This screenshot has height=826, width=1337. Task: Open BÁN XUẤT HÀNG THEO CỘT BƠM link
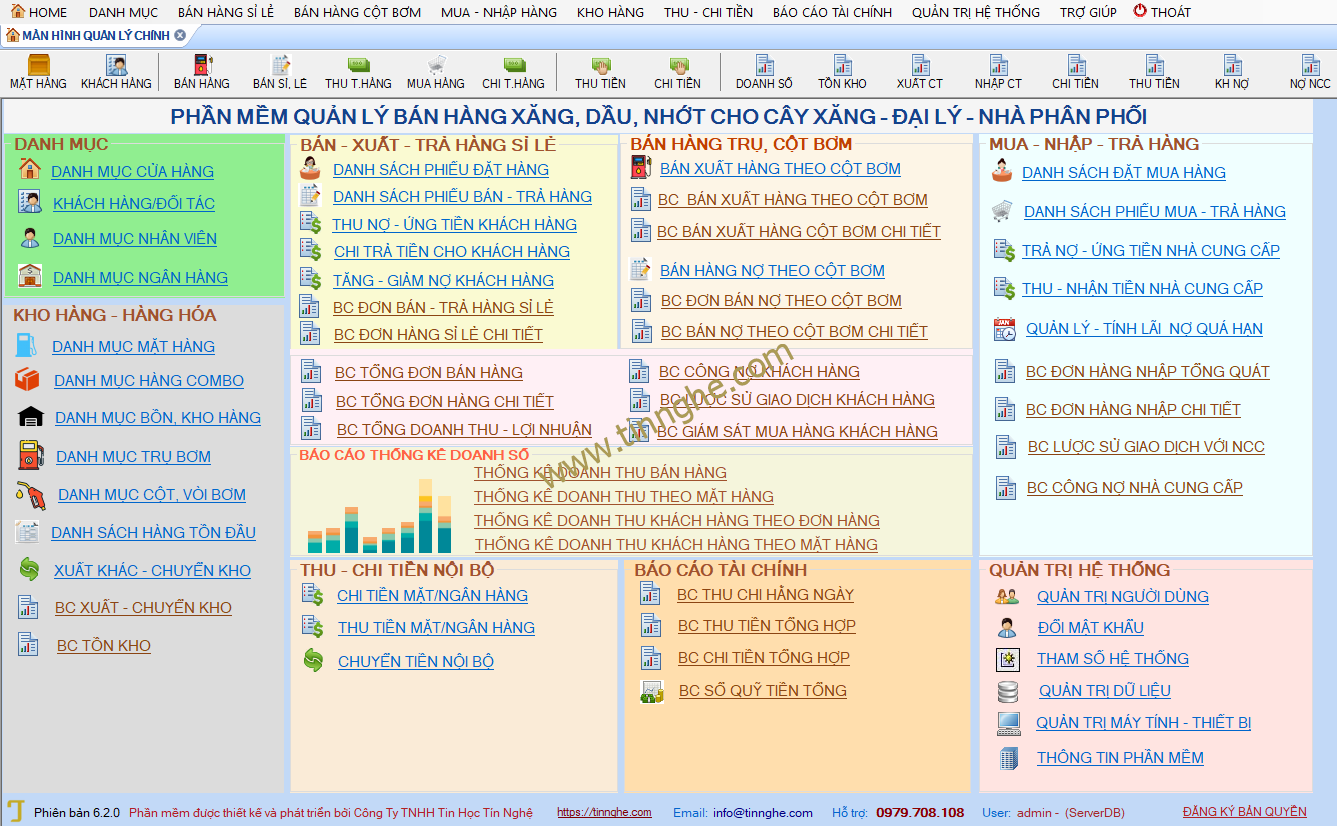(780, 169)
